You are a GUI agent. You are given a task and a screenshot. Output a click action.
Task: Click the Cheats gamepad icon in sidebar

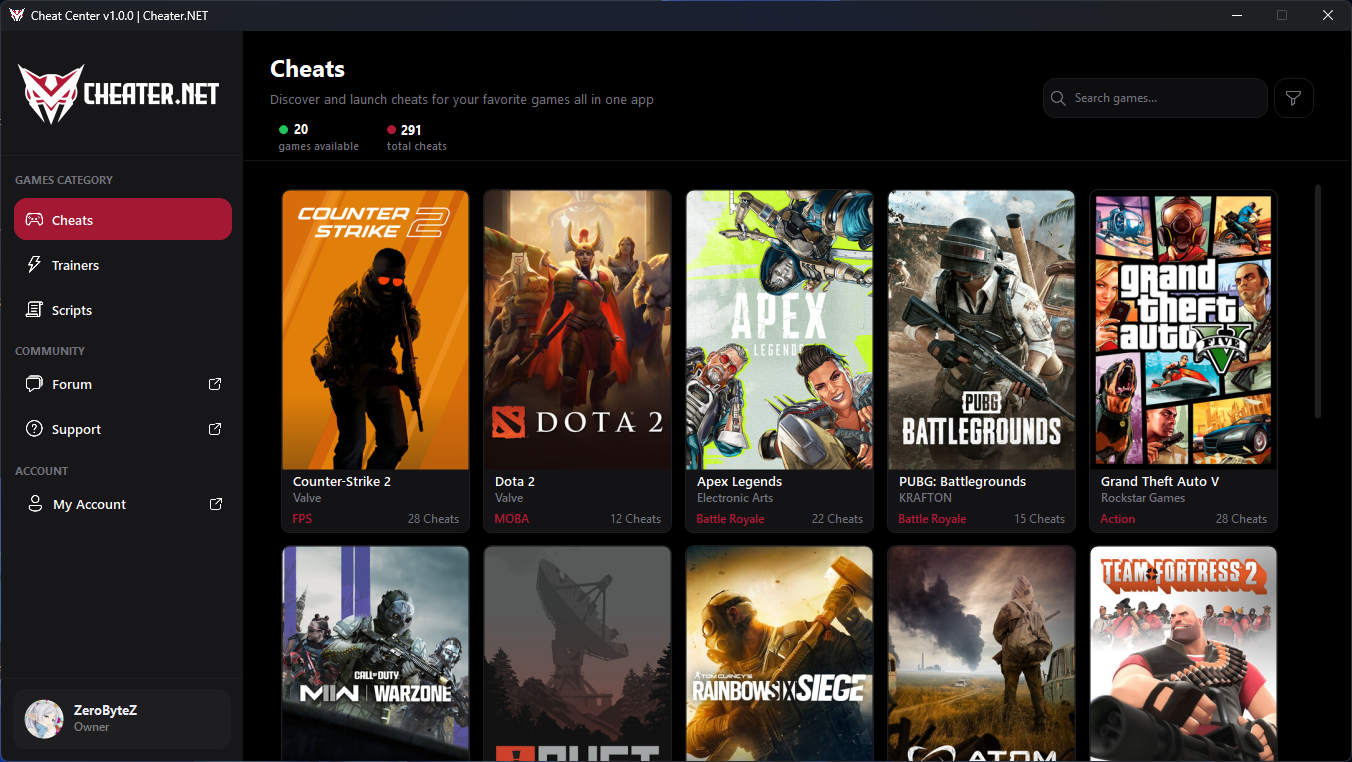pyautogui.click(x=34, y=220)
